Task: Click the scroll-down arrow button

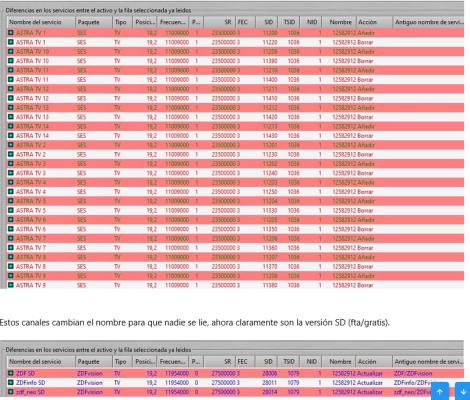Action: coord(463,392)
